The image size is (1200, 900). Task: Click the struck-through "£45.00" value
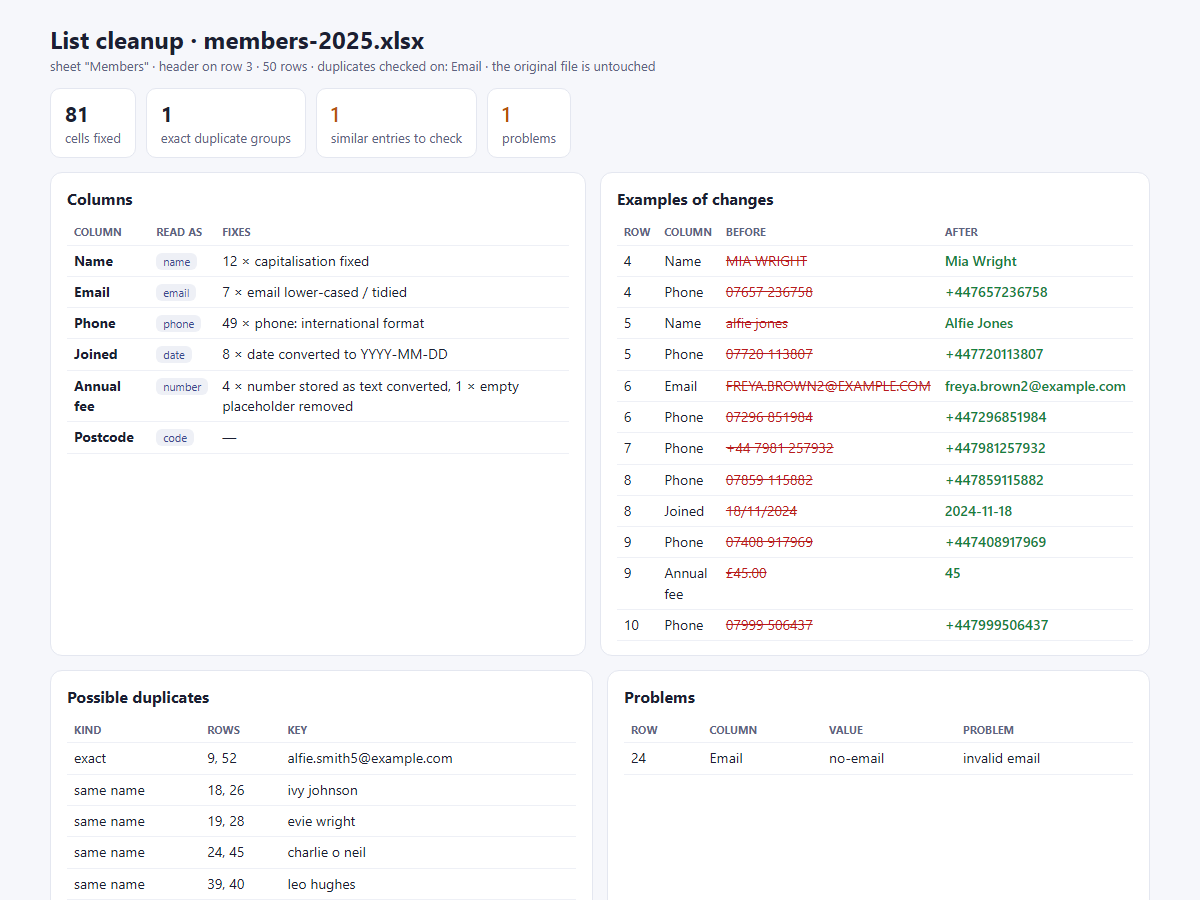tap(746, 573)
